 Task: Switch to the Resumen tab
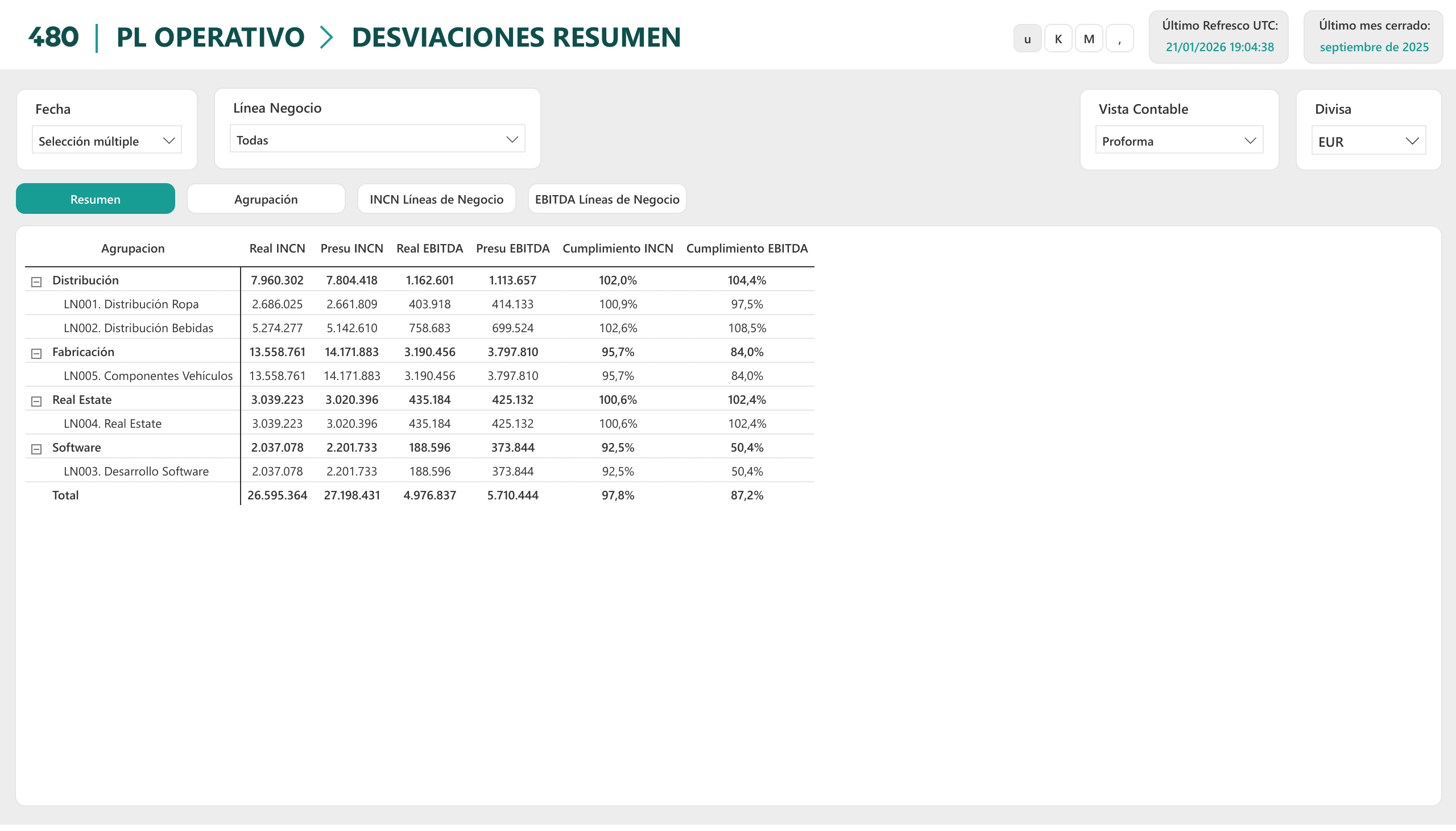pyautogui.click(x=96, y=199)
